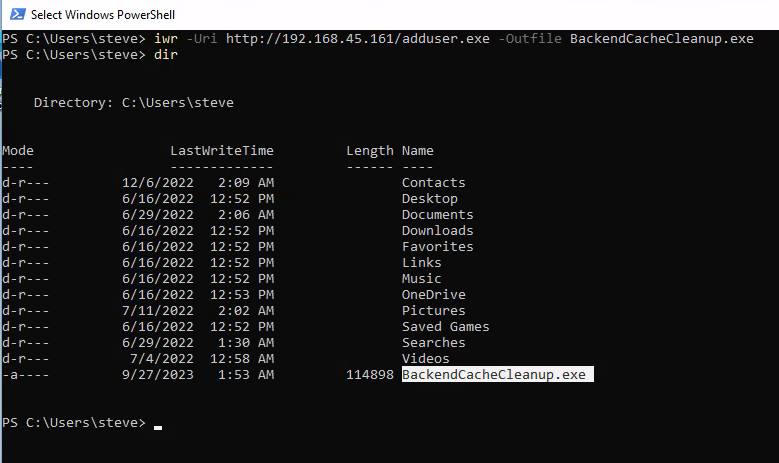Click the 'Directory: C:\Users\steve' line
The height and width of the screenshot is (463, 779).
pyautogui.click(x=134, y=103)
